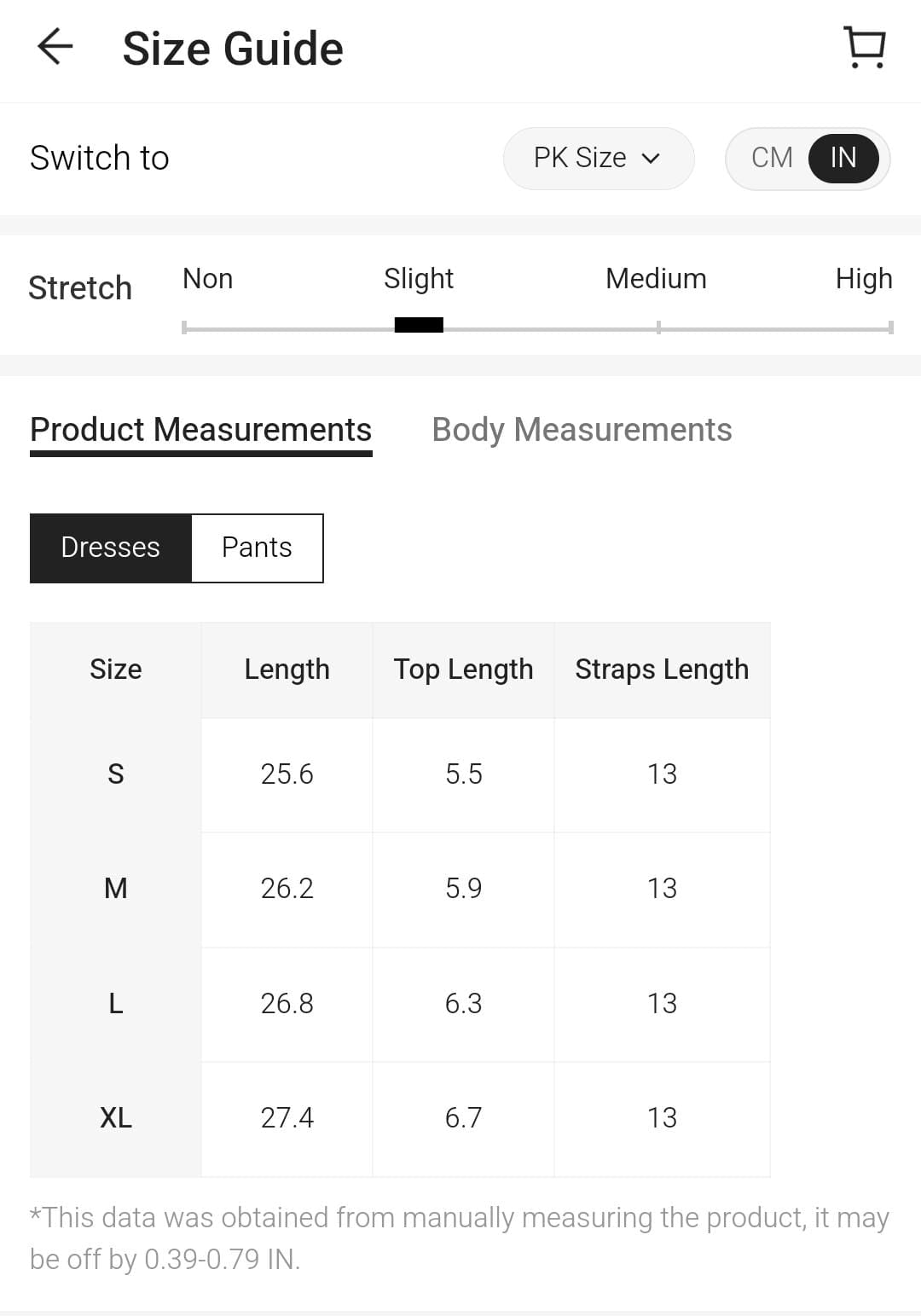Screen dimensions: 921x1316
Task: Show the Dresses size table
Action: (x=111, y=548)
